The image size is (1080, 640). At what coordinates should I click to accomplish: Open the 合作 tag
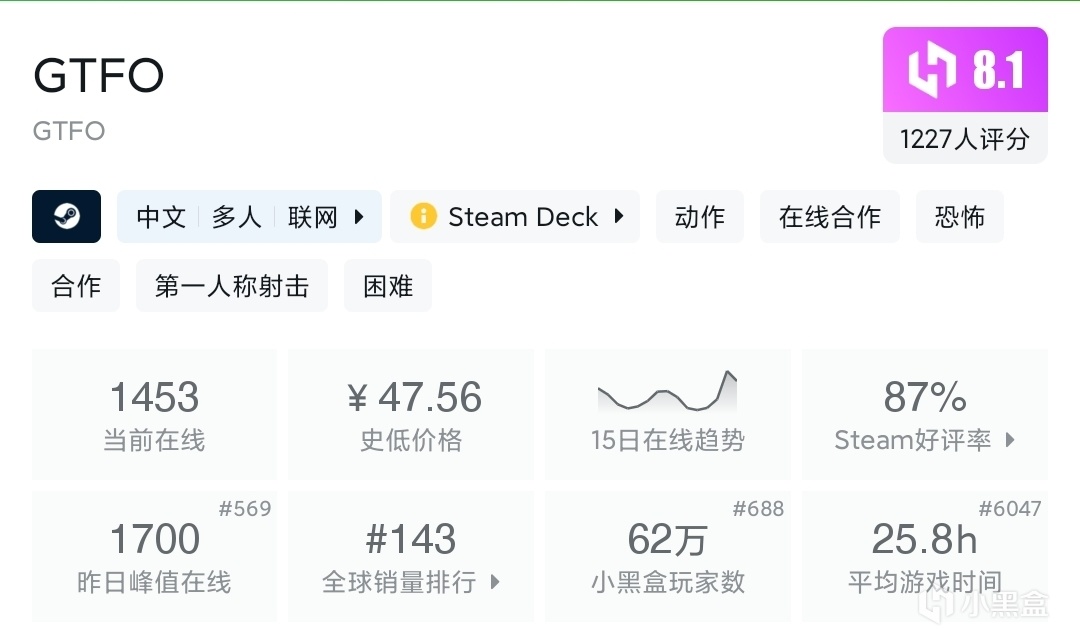click(x=76, y=287)
